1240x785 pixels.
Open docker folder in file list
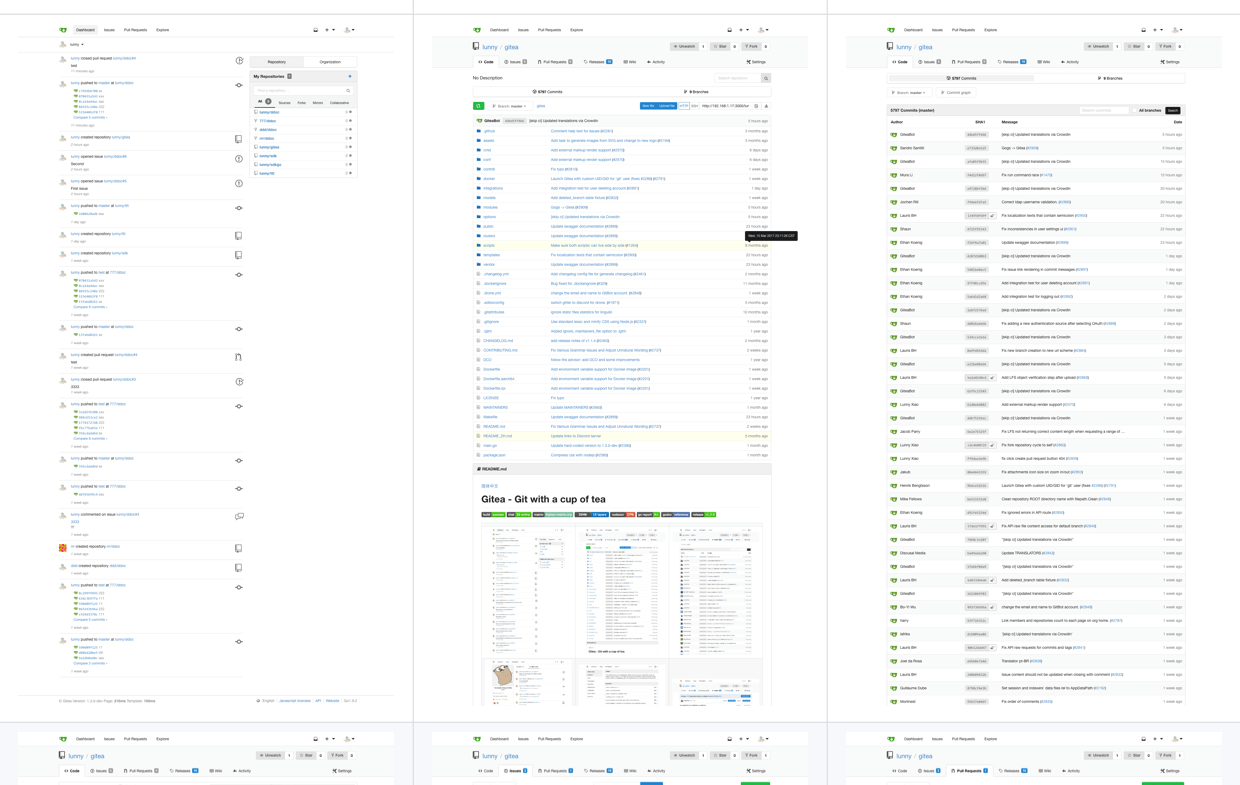click(489, 179)
